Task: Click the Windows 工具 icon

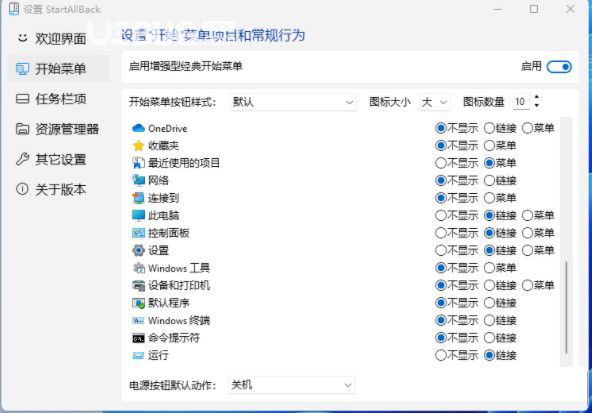Action: click(138, 268)
